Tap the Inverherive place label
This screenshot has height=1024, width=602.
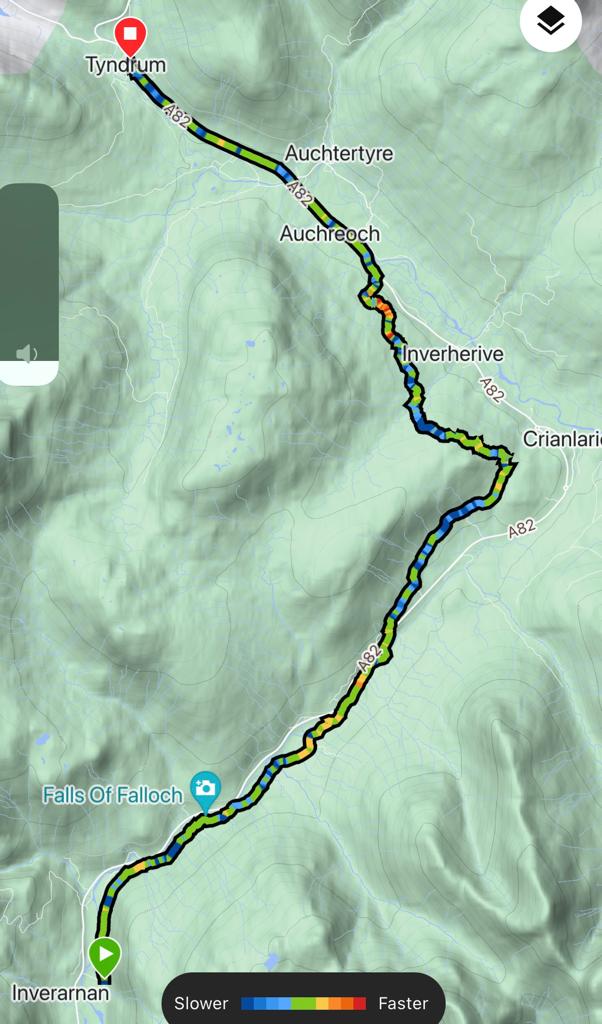453,354
